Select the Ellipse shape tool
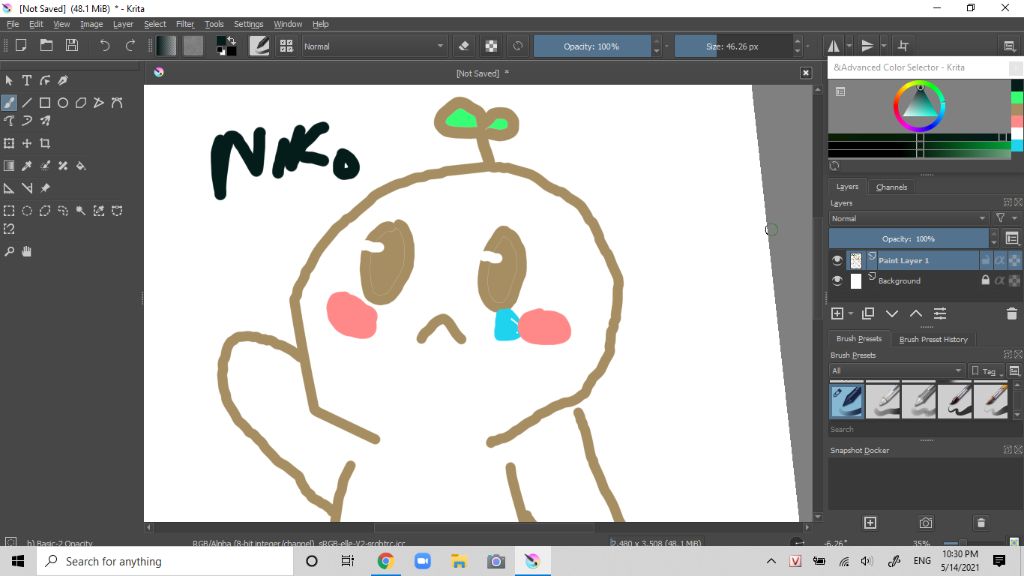 (x=63, y=103)
